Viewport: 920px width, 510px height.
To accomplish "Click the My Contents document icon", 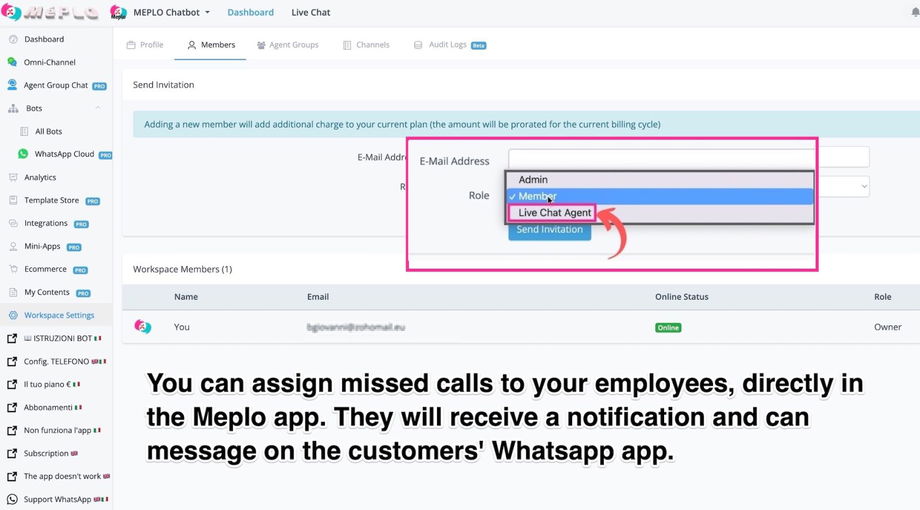I will [13, 292].
